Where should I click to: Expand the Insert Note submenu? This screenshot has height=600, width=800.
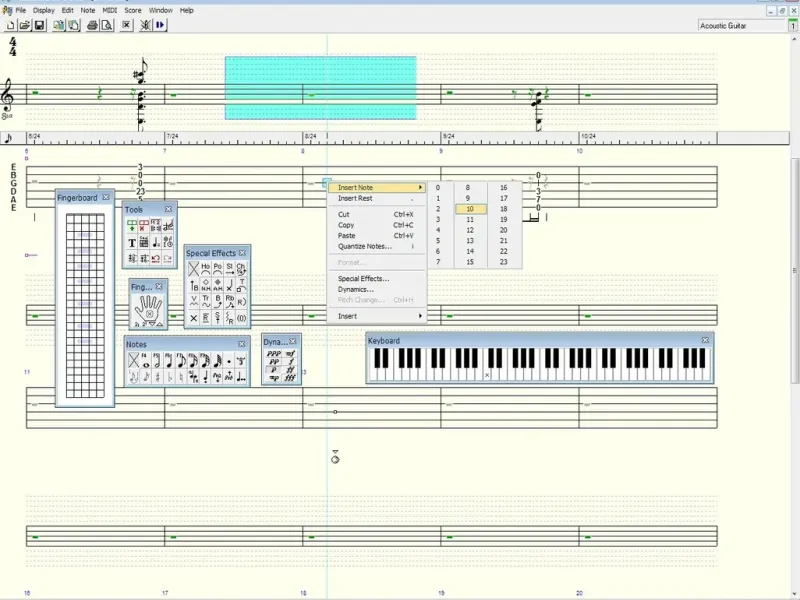377,188
